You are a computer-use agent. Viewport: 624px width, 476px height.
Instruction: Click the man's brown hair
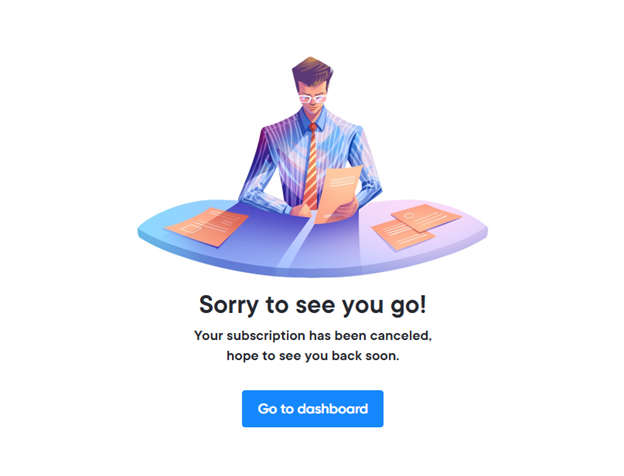[312, 72]
